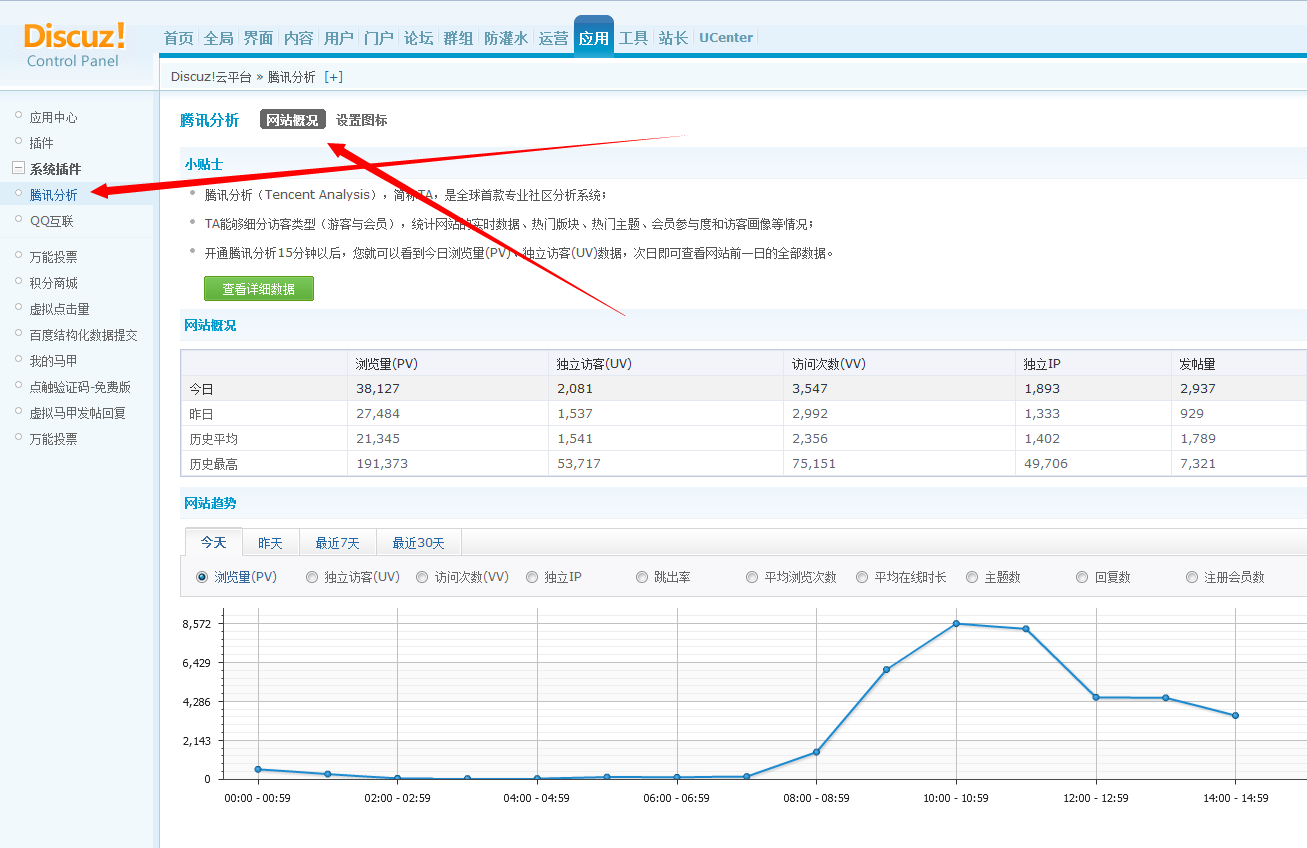Click the 08:00 data point on chart

click(x=816, y=752)
